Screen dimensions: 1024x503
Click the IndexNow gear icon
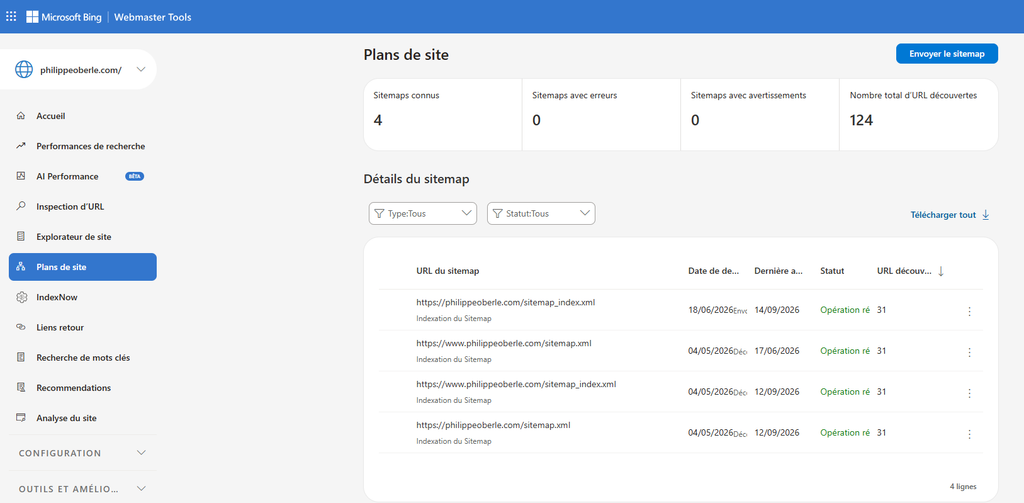(x=21, y=297)
